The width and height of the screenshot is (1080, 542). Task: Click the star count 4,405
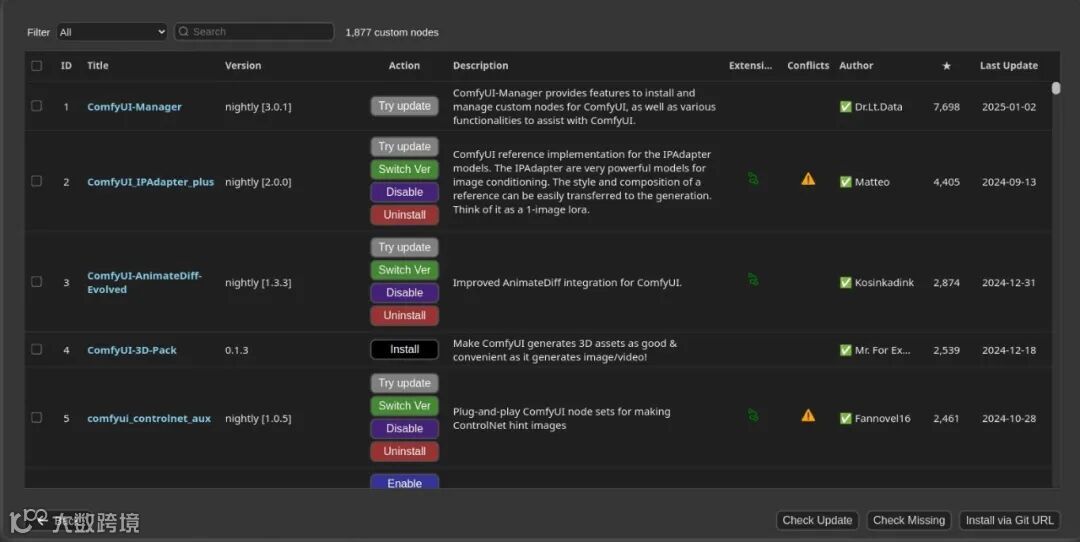pos(946,182)
